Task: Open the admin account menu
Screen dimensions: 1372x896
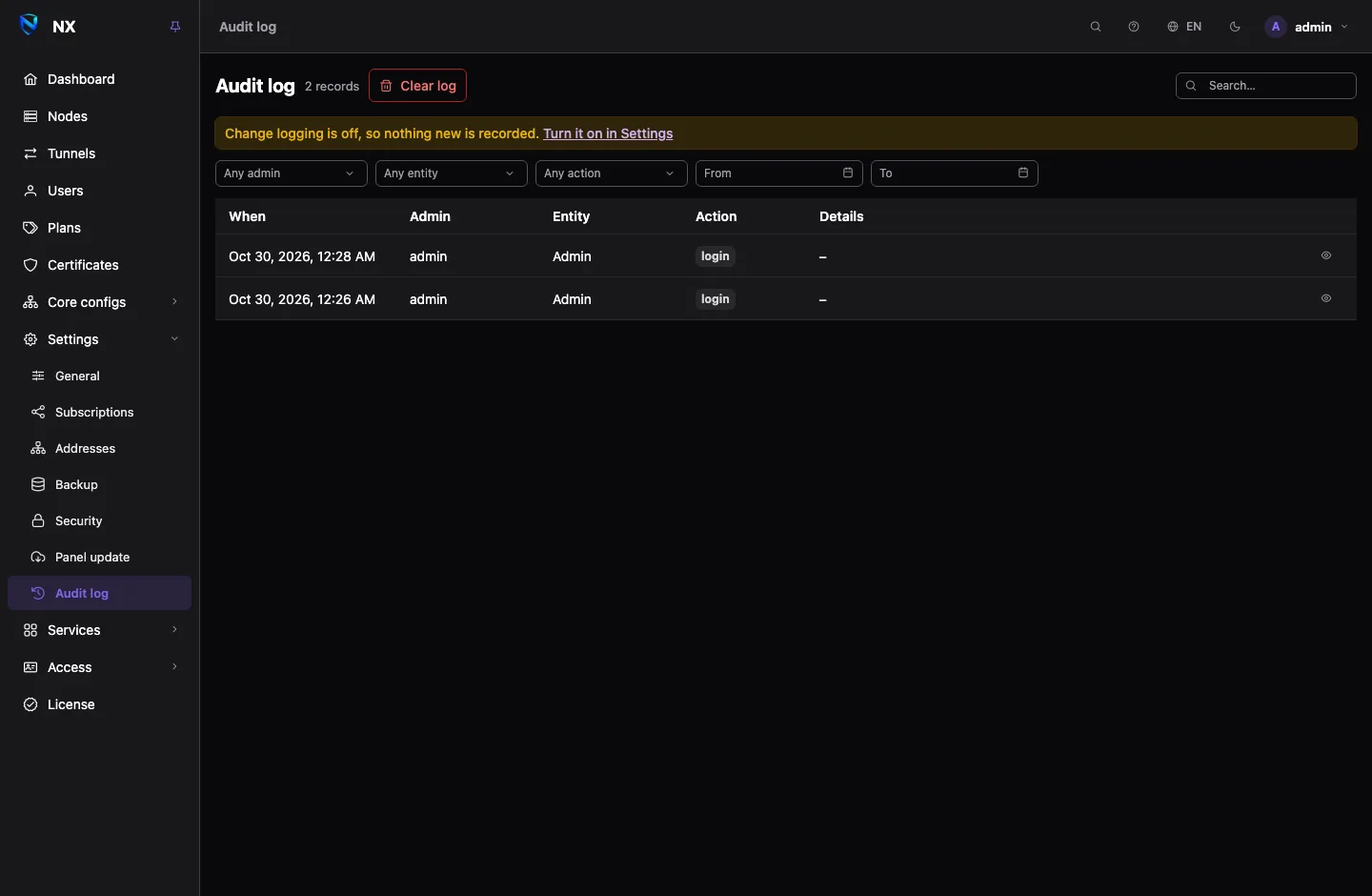Action: coord(1306,27)
